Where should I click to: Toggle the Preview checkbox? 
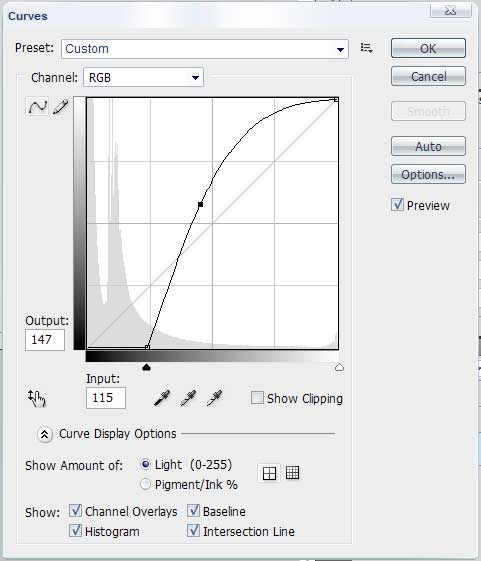click(x=397, y=205)
